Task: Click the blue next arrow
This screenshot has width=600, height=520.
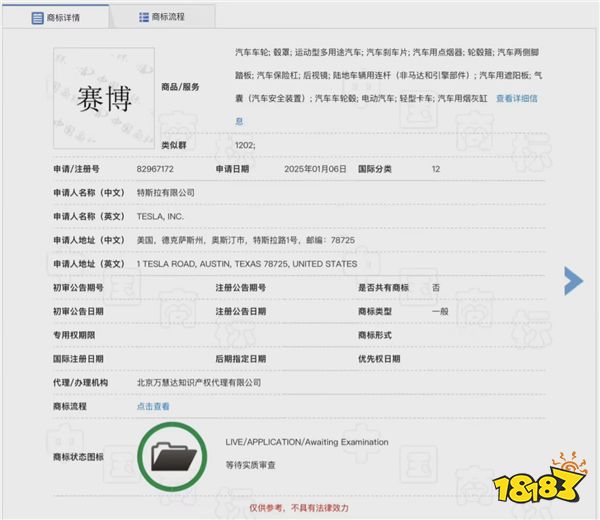Action: coord(573,281)
